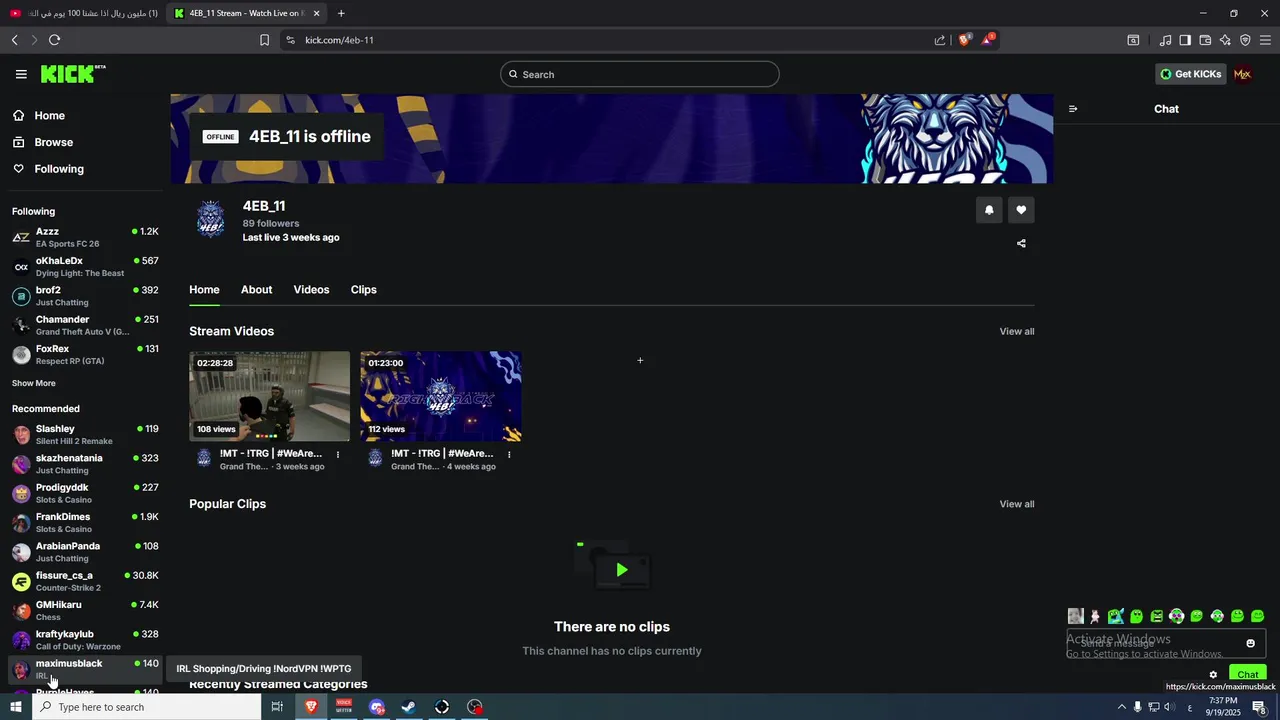The height and width of the screenshot is (720, 1280).
Task: Follow 4EB_11 using the heart button
Action: [x=1021, y=210]
